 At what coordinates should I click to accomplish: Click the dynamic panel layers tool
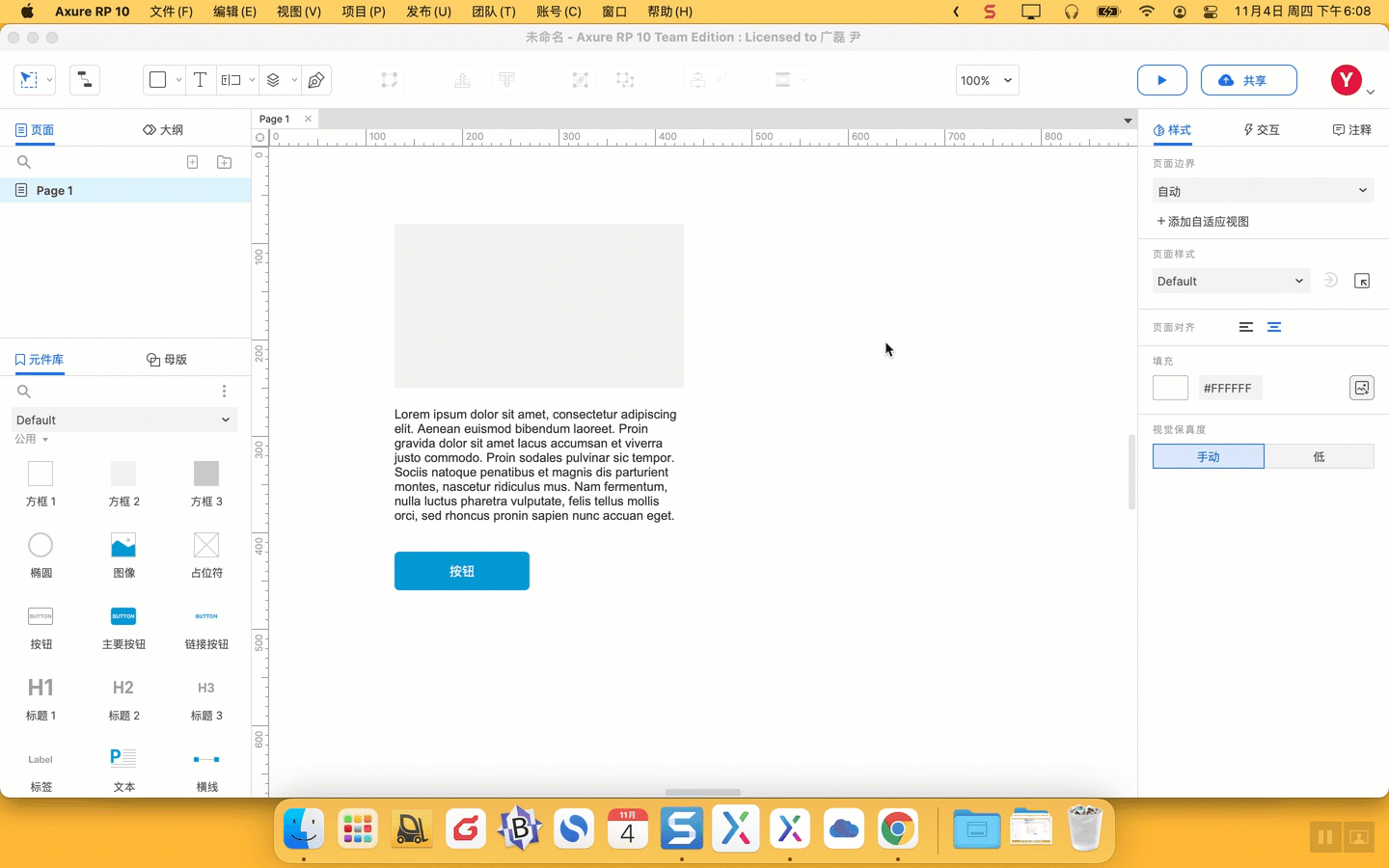coord(274,80)
